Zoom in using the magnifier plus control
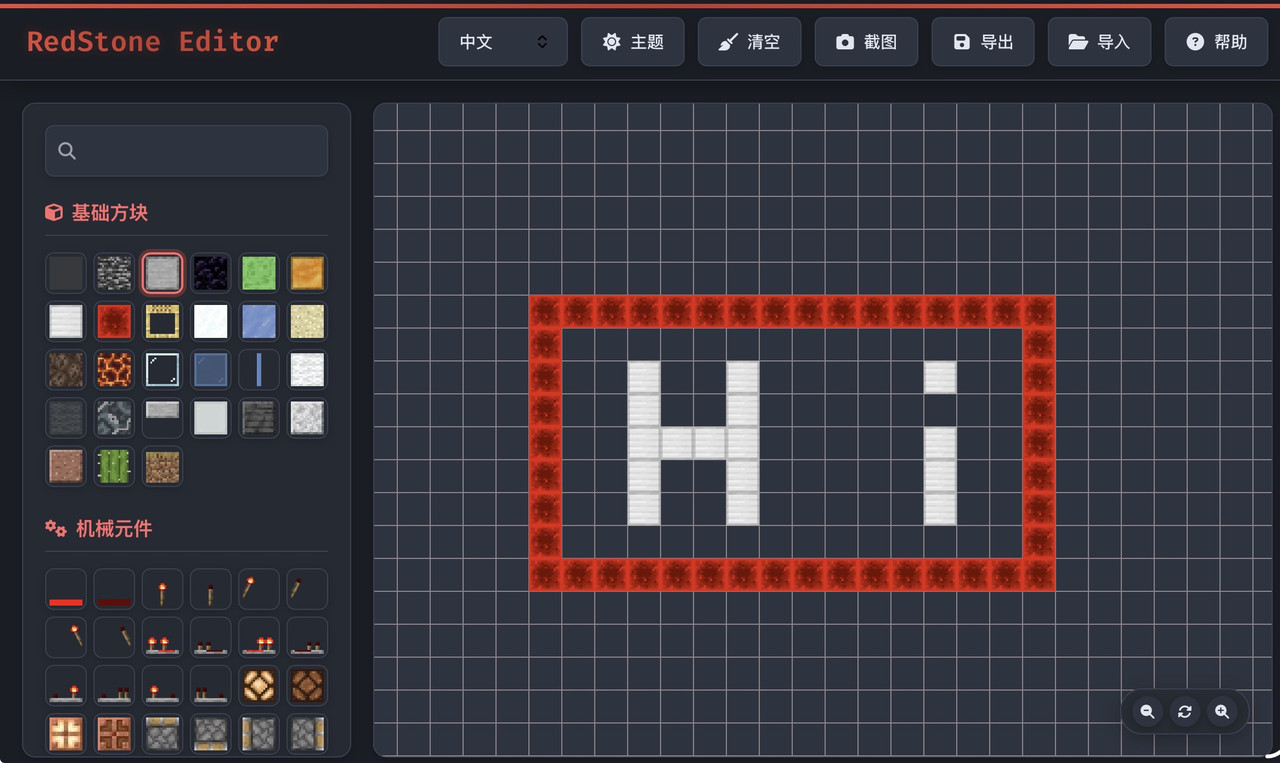Viewport: 1280px width, 763px height. coord(1222,711)
